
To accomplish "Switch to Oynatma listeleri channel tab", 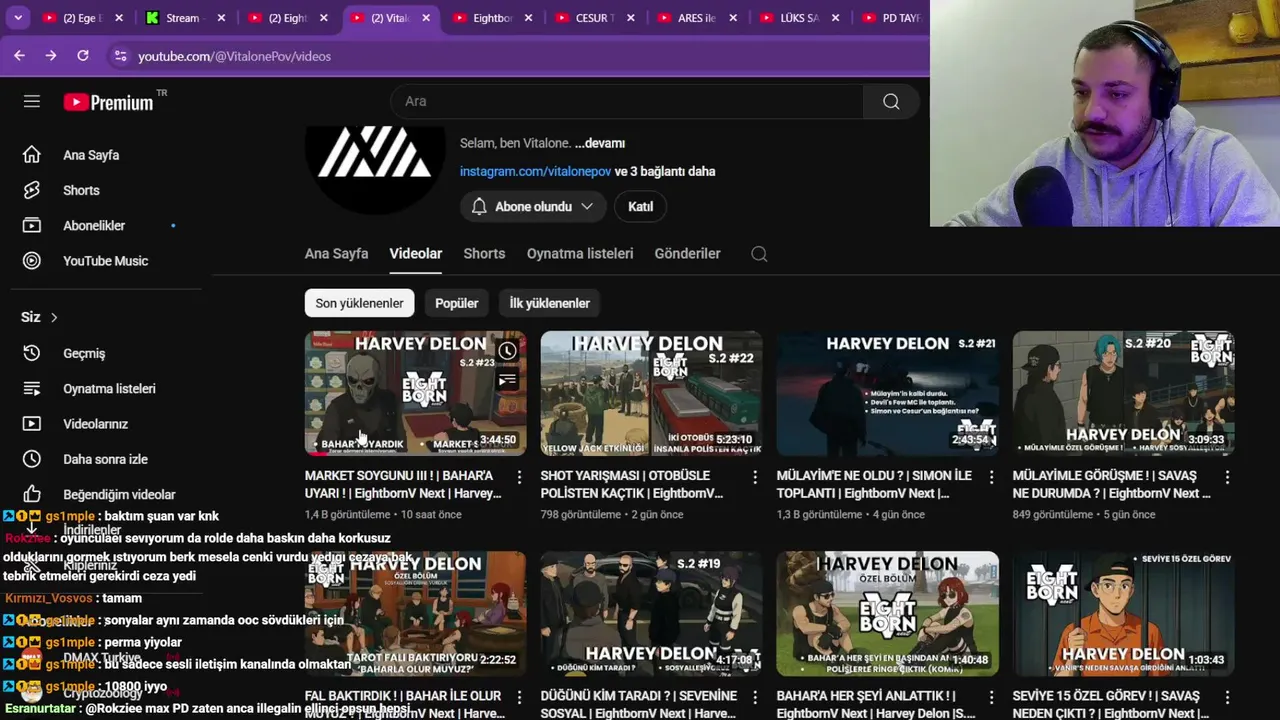I will [580, 254].
